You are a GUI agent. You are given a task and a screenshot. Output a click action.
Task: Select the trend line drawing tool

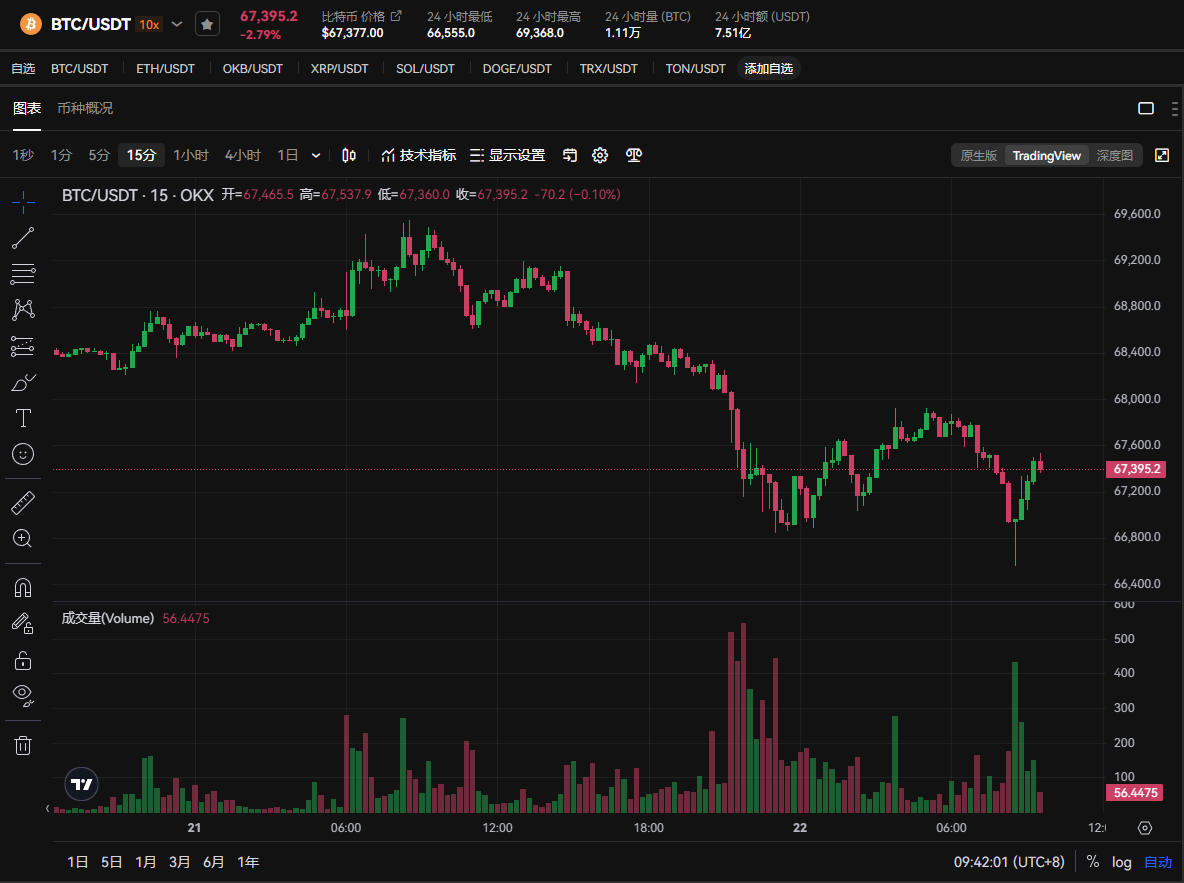[x=23, y=238]
